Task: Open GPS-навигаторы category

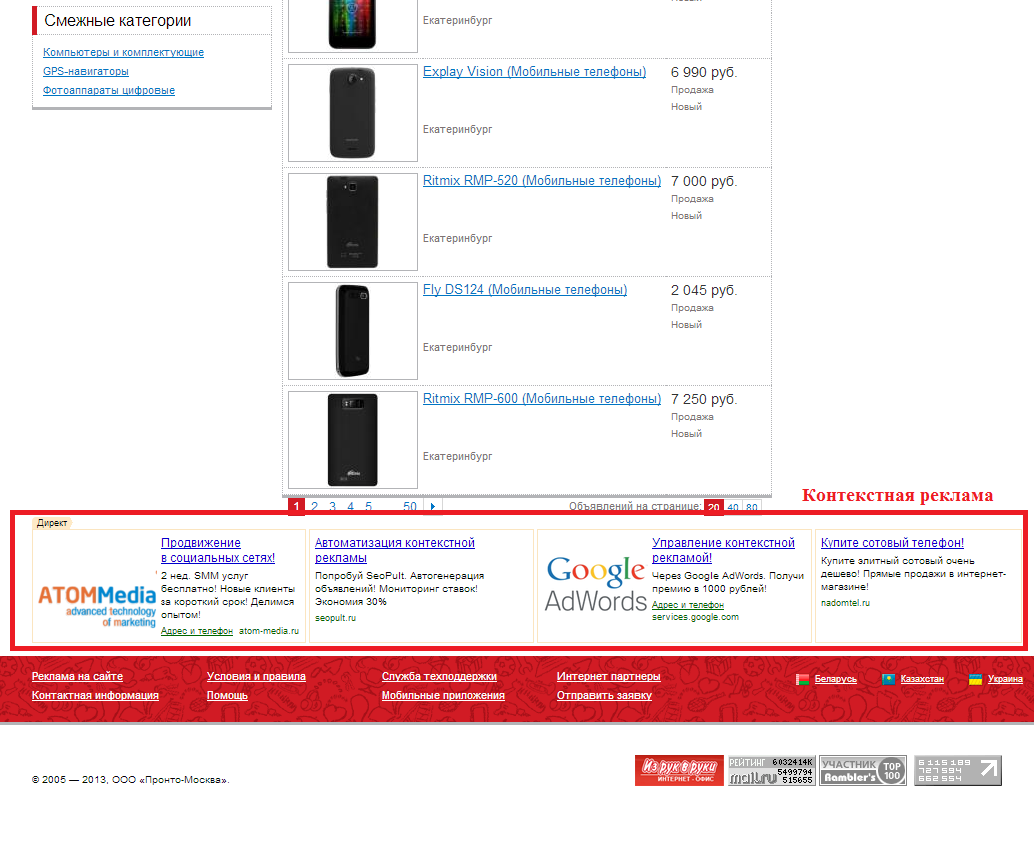Action: point(86,71)
